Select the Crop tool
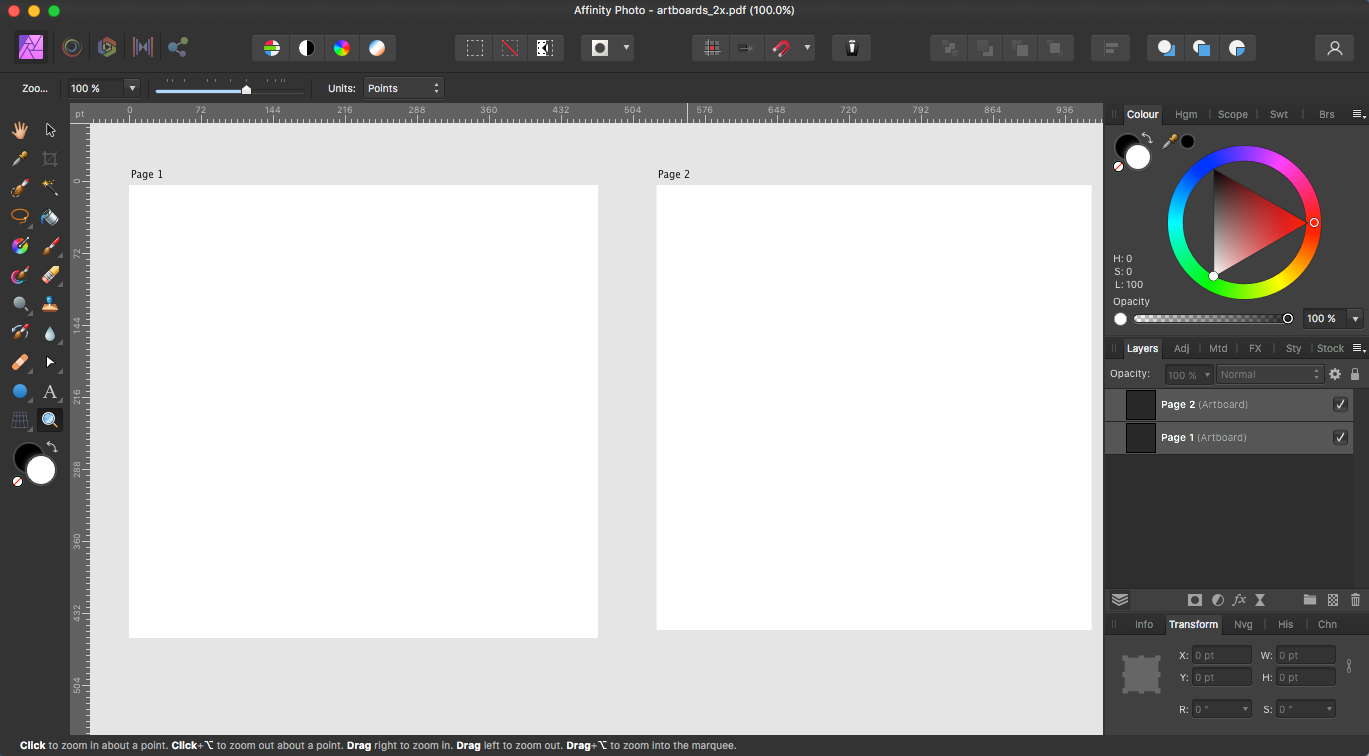This screenshot has height=756, width=1369. [50, 158]
